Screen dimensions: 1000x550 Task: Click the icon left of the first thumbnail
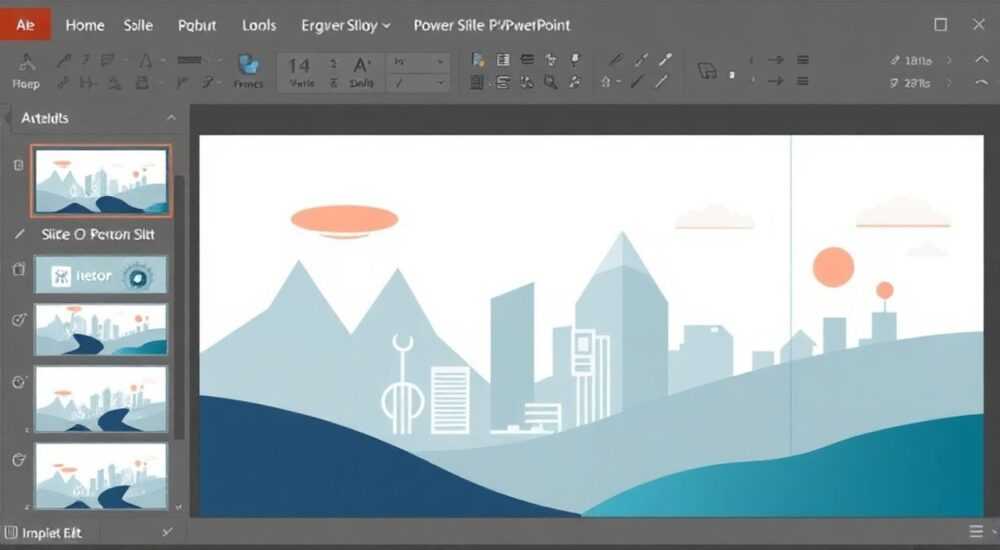[x=18, y=165]
